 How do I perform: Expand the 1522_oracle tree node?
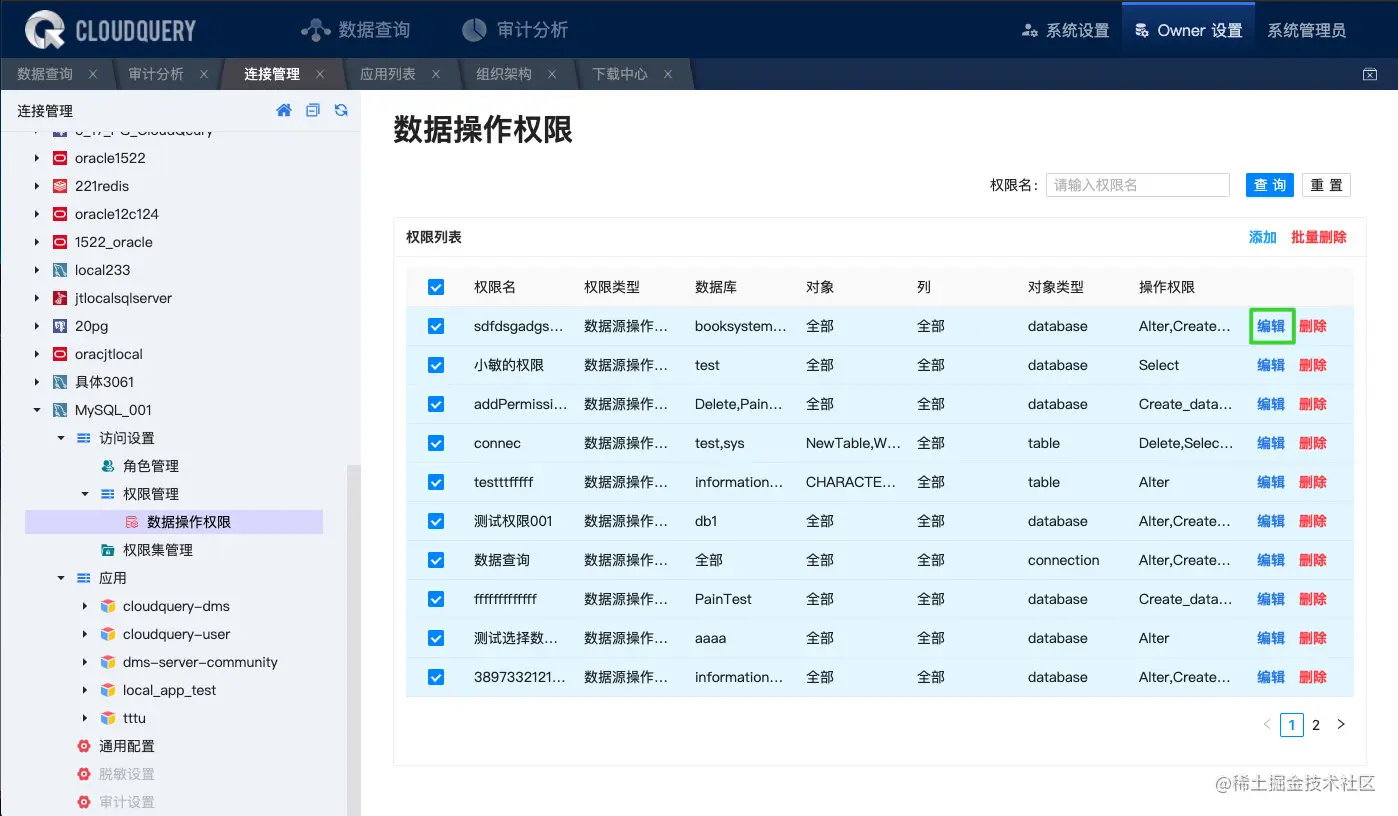[37, 242]
